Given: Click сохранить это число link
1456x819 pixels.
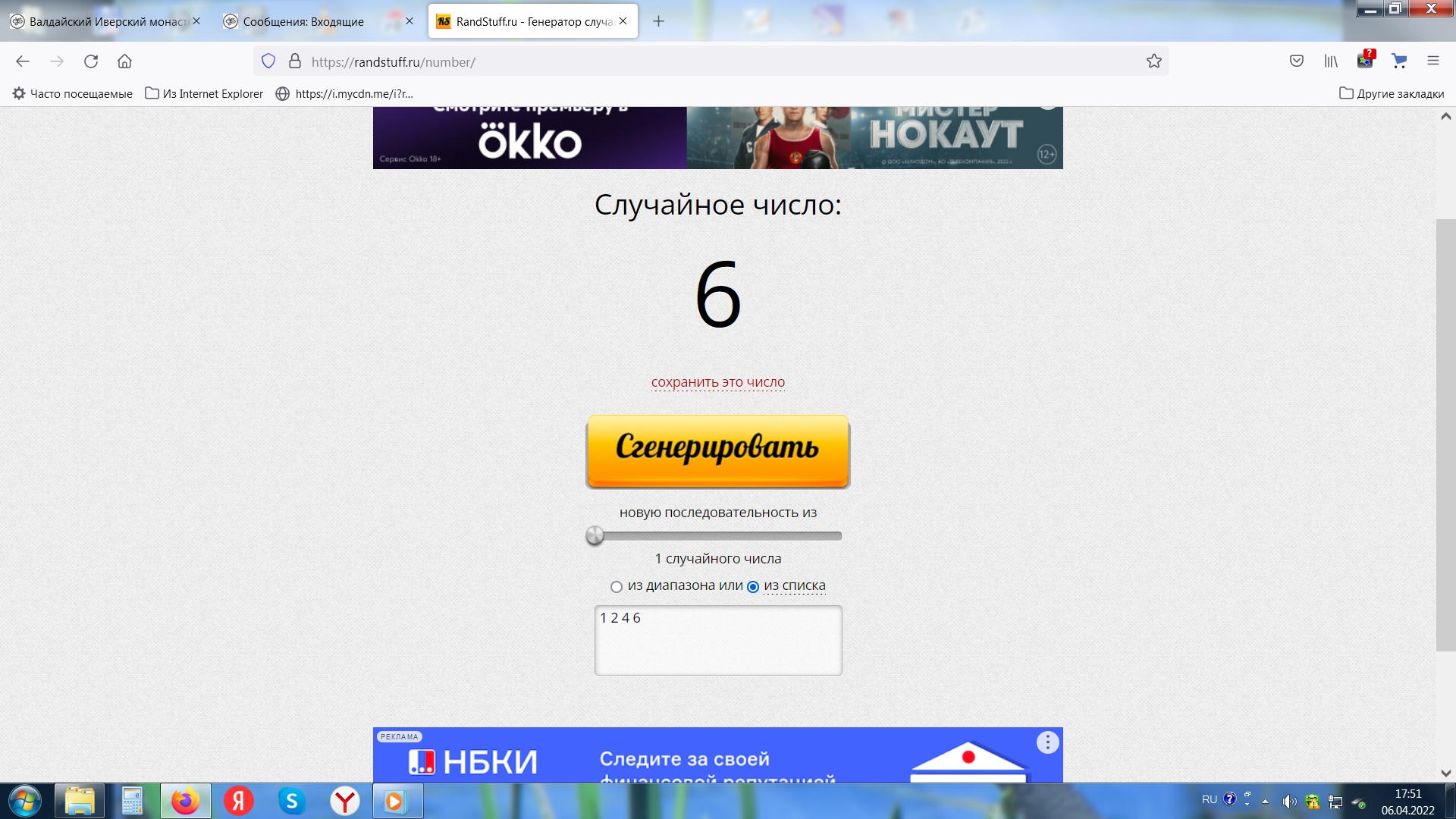Looking at the screenshot, I should [717, 382].
